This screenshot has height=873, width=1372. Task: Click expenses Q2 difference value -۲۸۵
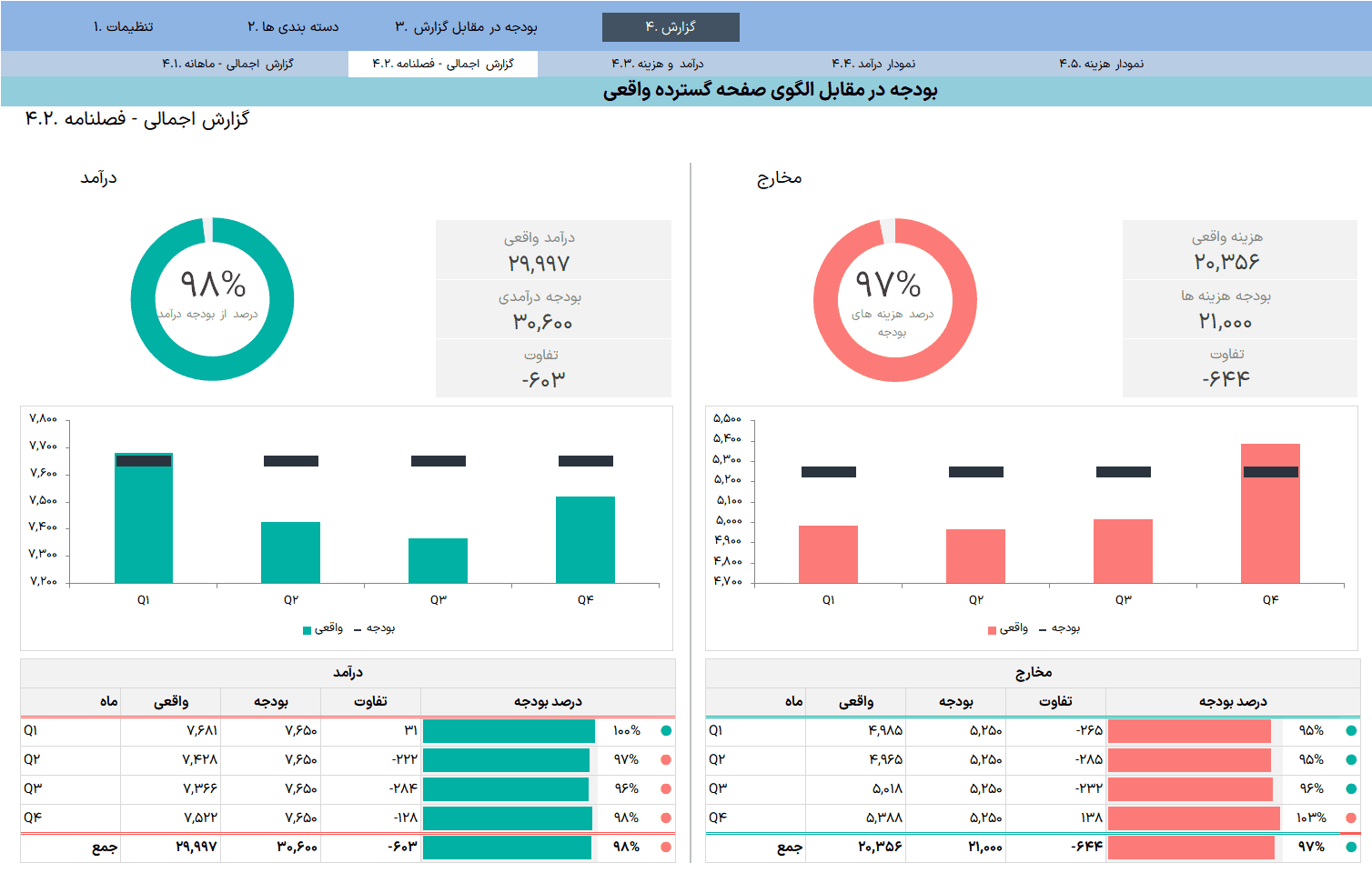point(1089,759)
